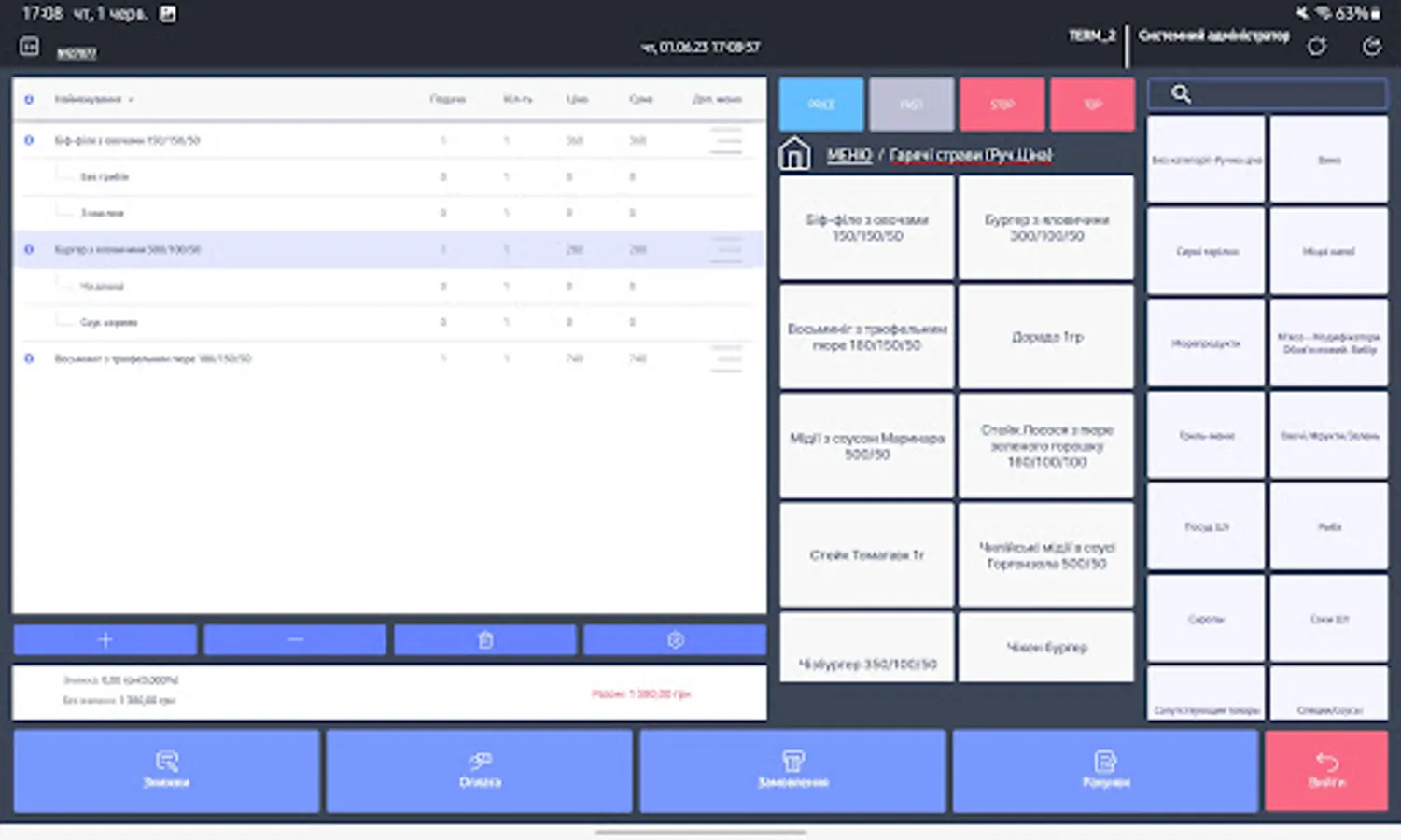Image resolution: width=1401 pixels, height=840 pixels.
Task: Switch to the grey FAST tab
Action: point(912,105)
